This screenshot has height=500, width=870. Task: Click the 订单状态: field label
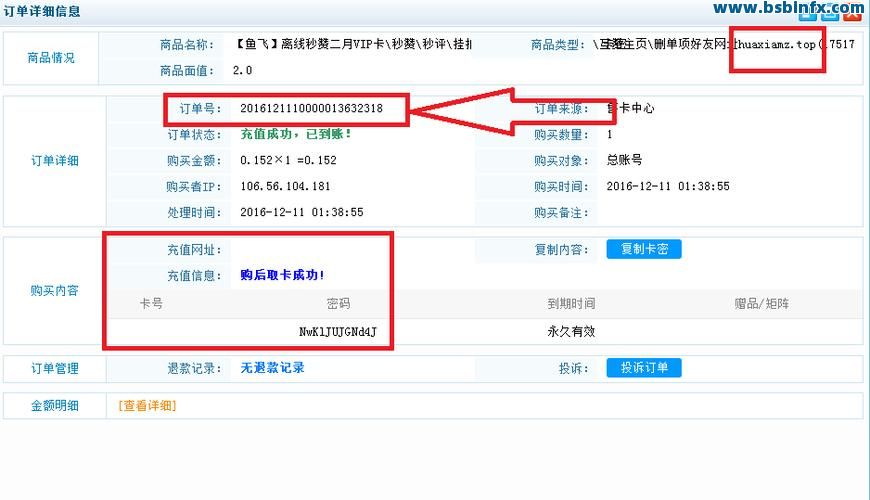click(194, 134)
